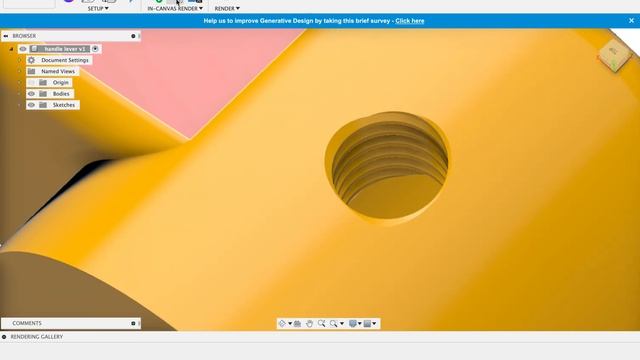Expand the Origin folder
The width and height of the screenshot is (640, 360).
pos(19,82)
